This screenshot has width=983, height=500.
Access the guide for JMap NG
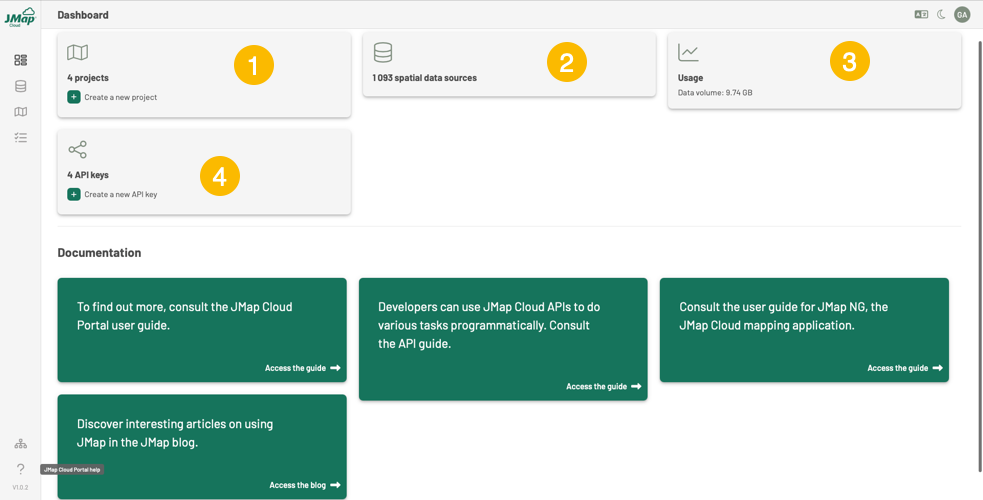[x=904, y=368]
